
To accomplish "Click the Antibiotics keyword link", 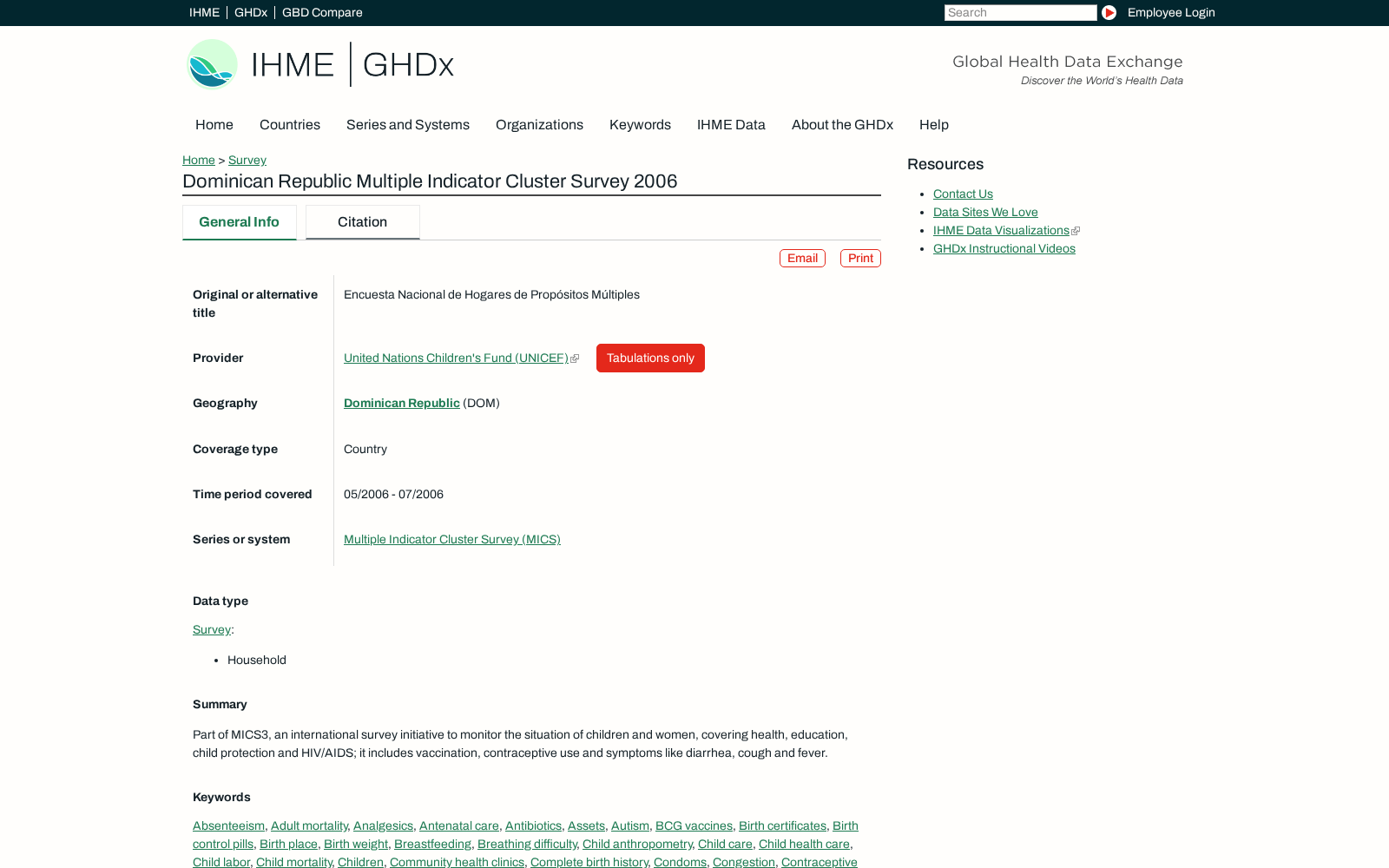I will click(x=533, y=825).
